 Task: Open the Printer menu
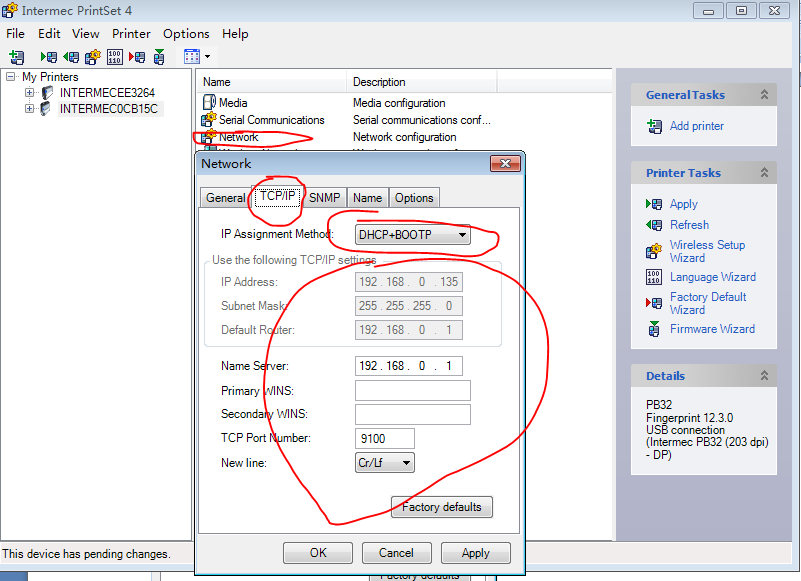click(x=131, y=34)
